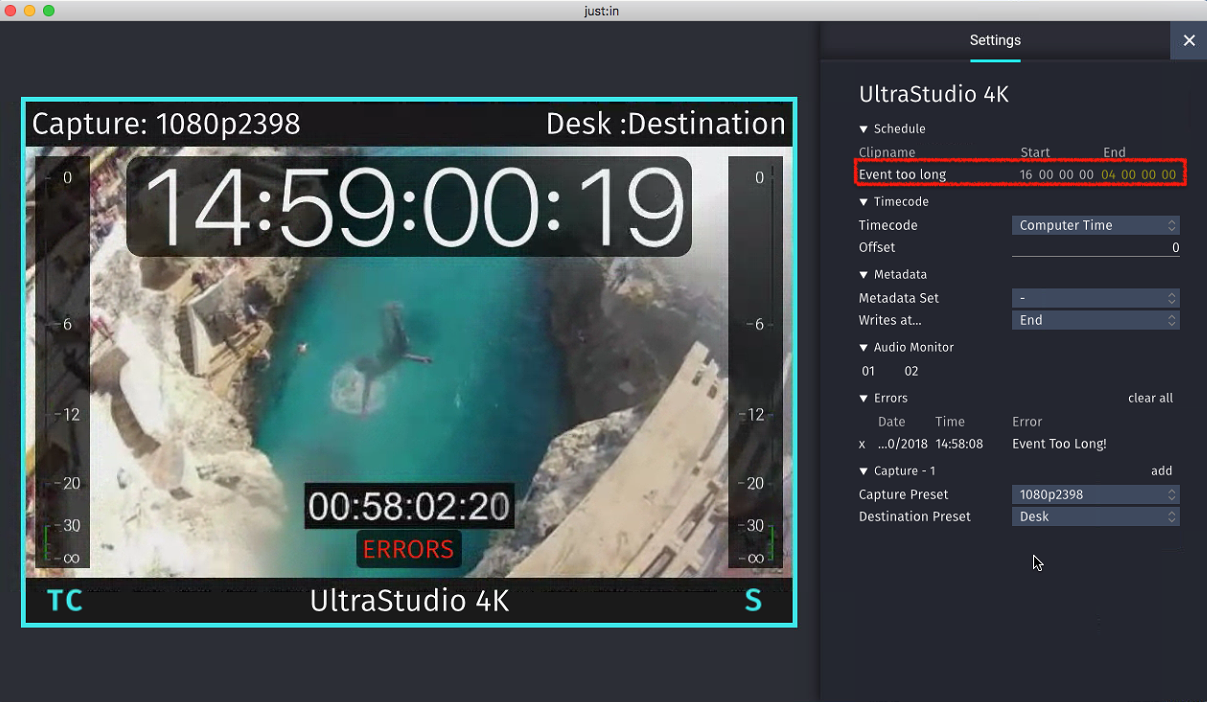Collapse the Errors section triangle
The height and width of the screenshot is (702, 1207).
864,399
